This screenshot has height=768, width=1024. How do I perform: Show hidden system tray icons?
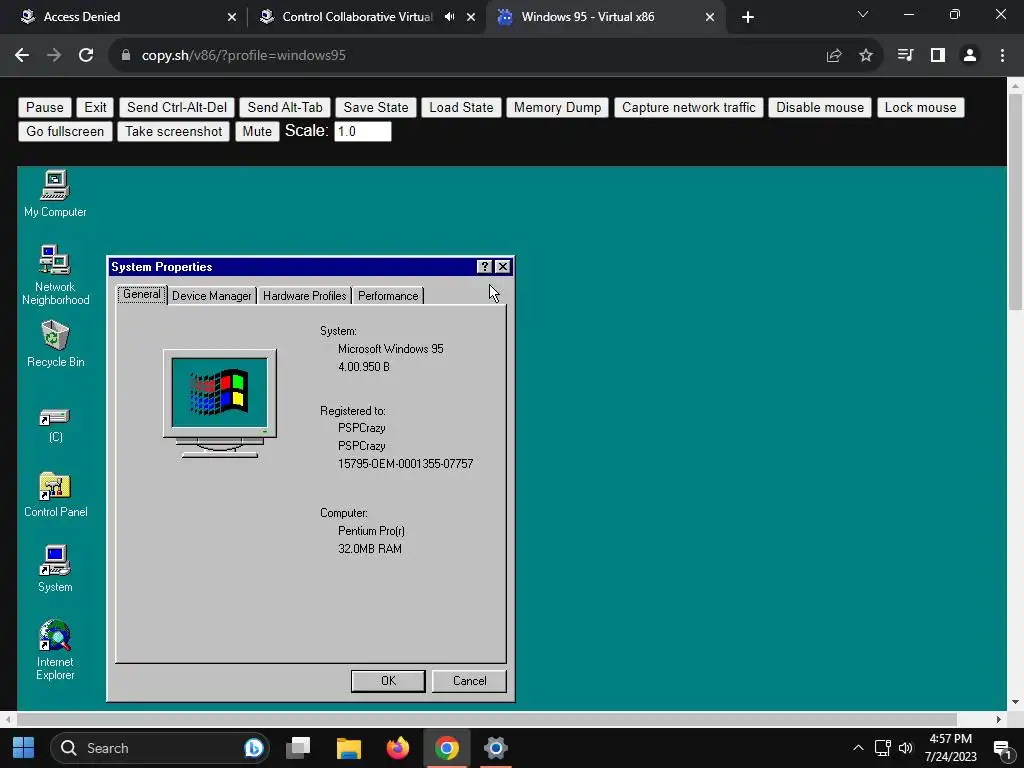[x=858, y=748]
